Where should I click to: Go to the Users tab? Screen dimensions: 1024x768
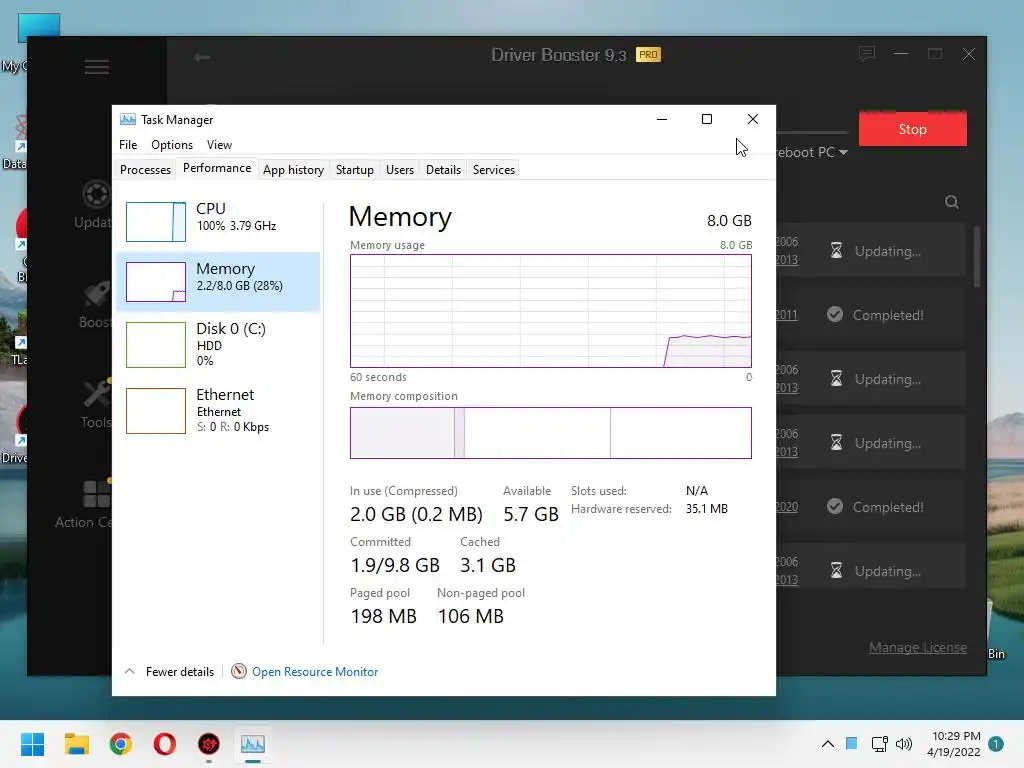400,170
